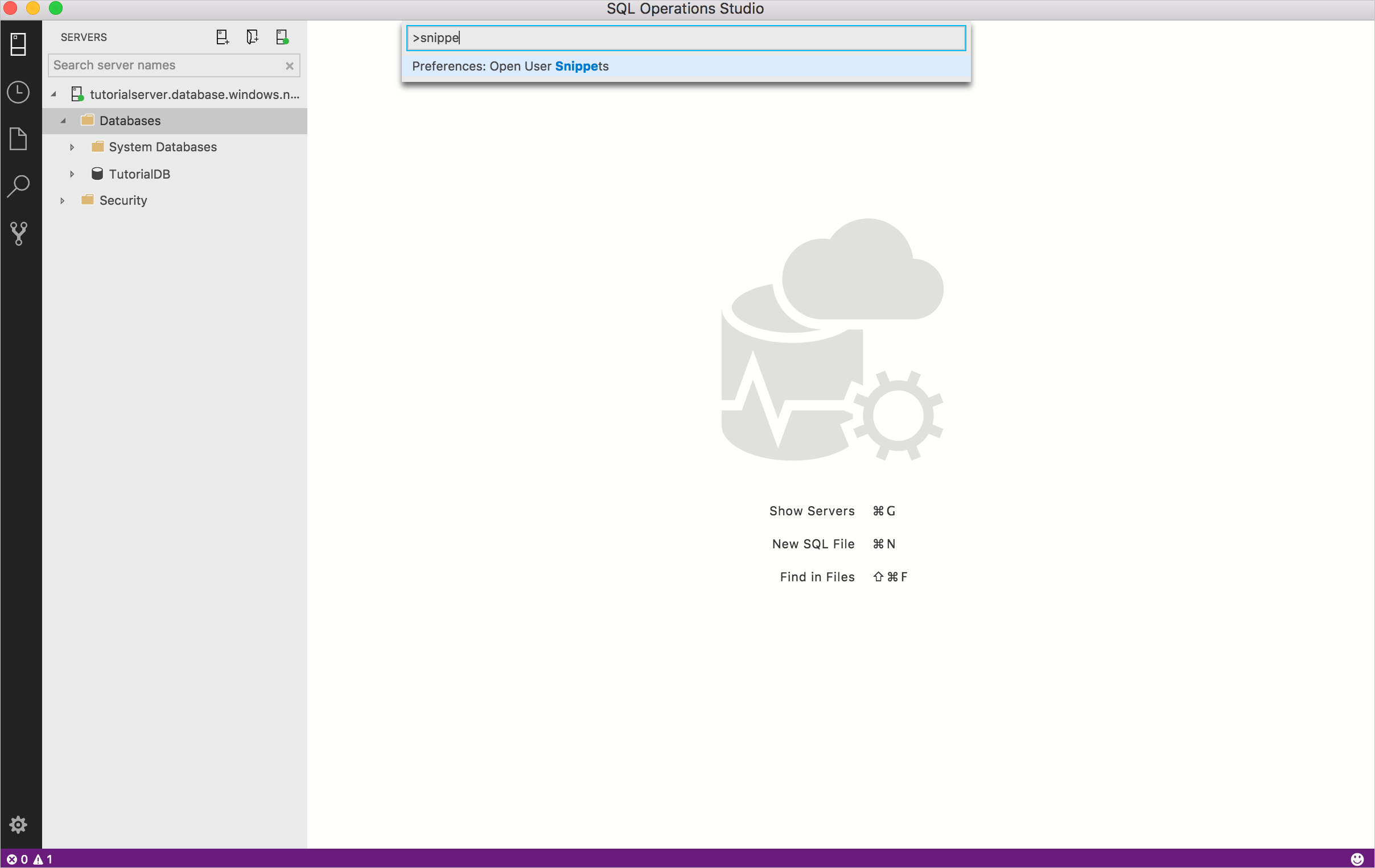Toggle the Databases folder expansion
1375x868 pixels.
point(62,120)
